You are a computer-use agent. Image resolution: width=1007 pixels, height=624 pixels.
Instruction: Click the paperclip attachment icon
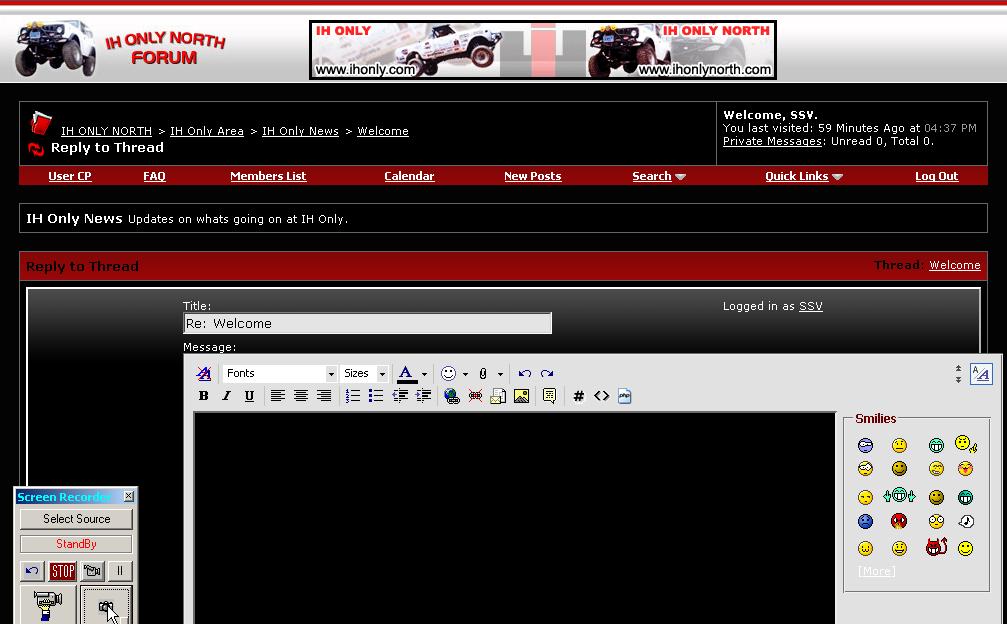tap(483, 374)
